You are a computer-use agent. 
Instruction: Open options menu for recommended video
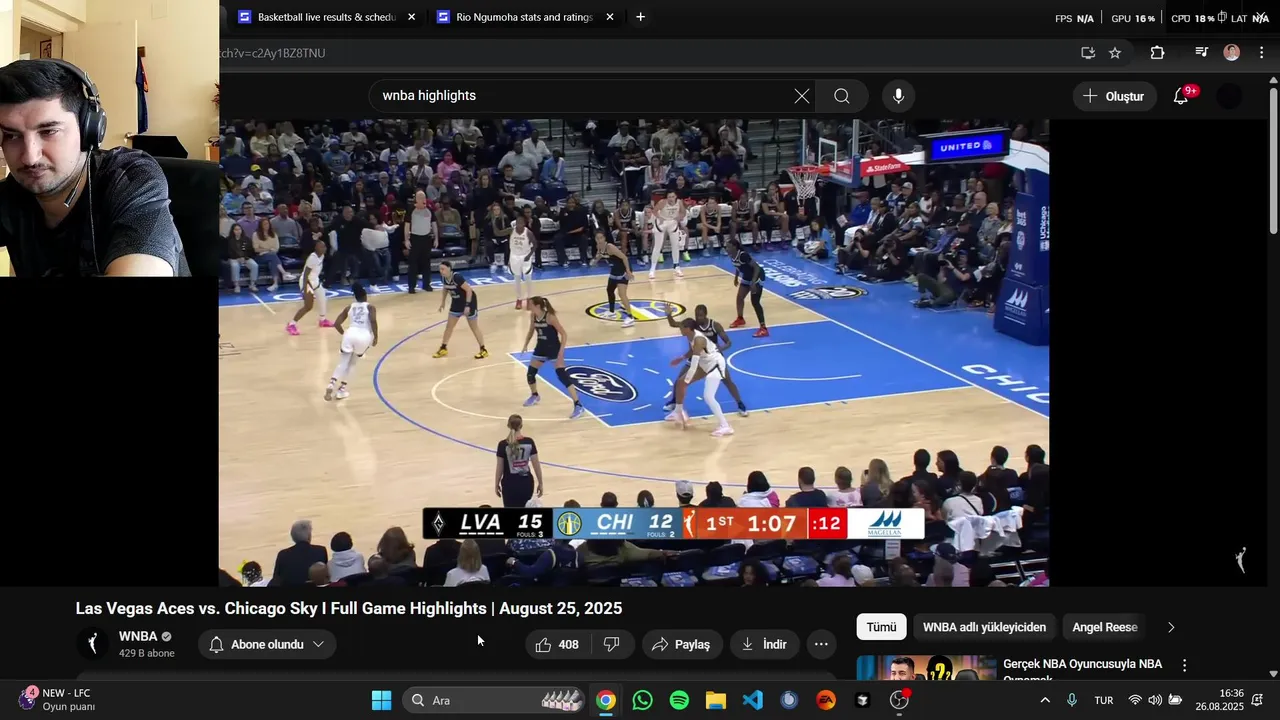(1185, 666)
